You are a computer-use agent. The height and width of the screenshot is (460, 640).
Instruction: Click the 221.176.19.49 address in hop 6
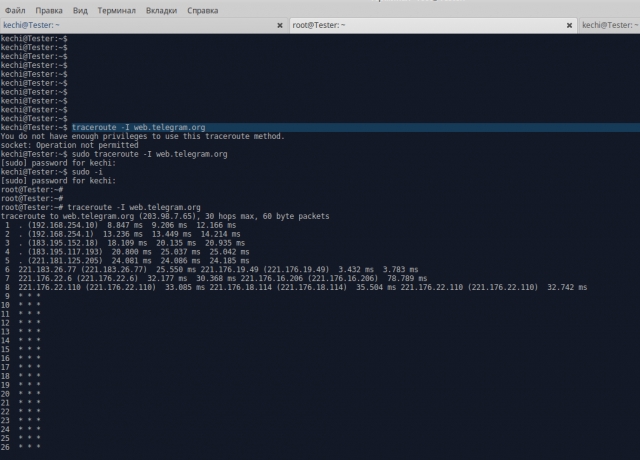229,269
